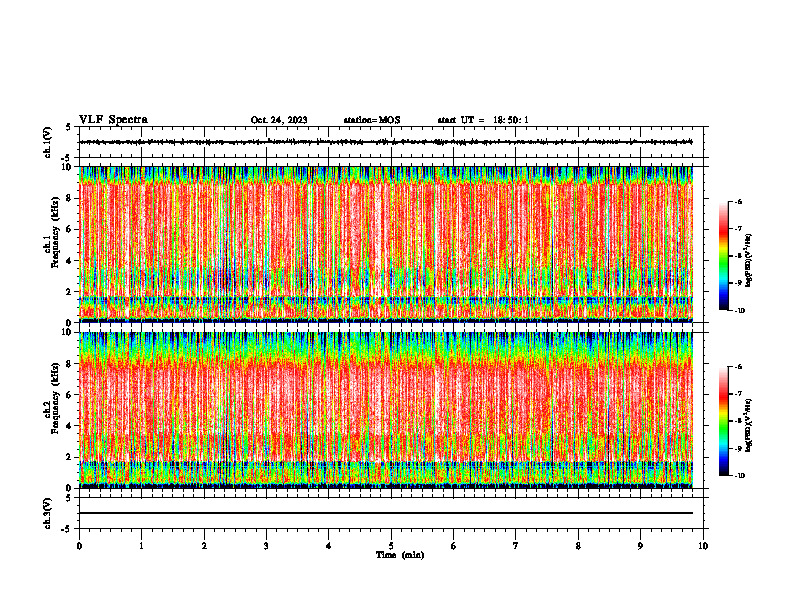This screenshot has height=612, width=792.
Task: Click the "8" tick on the time axis
Action: click(x=578, y=546)
